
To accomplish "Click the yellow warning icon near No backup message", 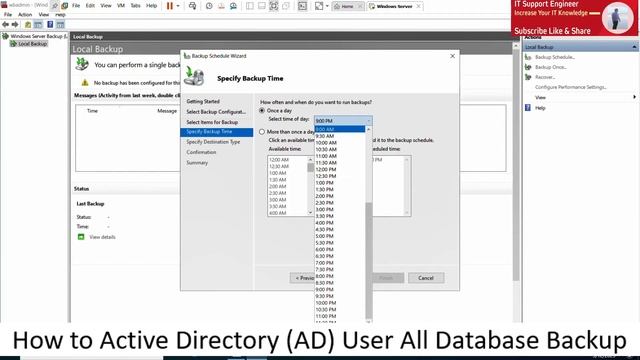I will pos(85,82).
